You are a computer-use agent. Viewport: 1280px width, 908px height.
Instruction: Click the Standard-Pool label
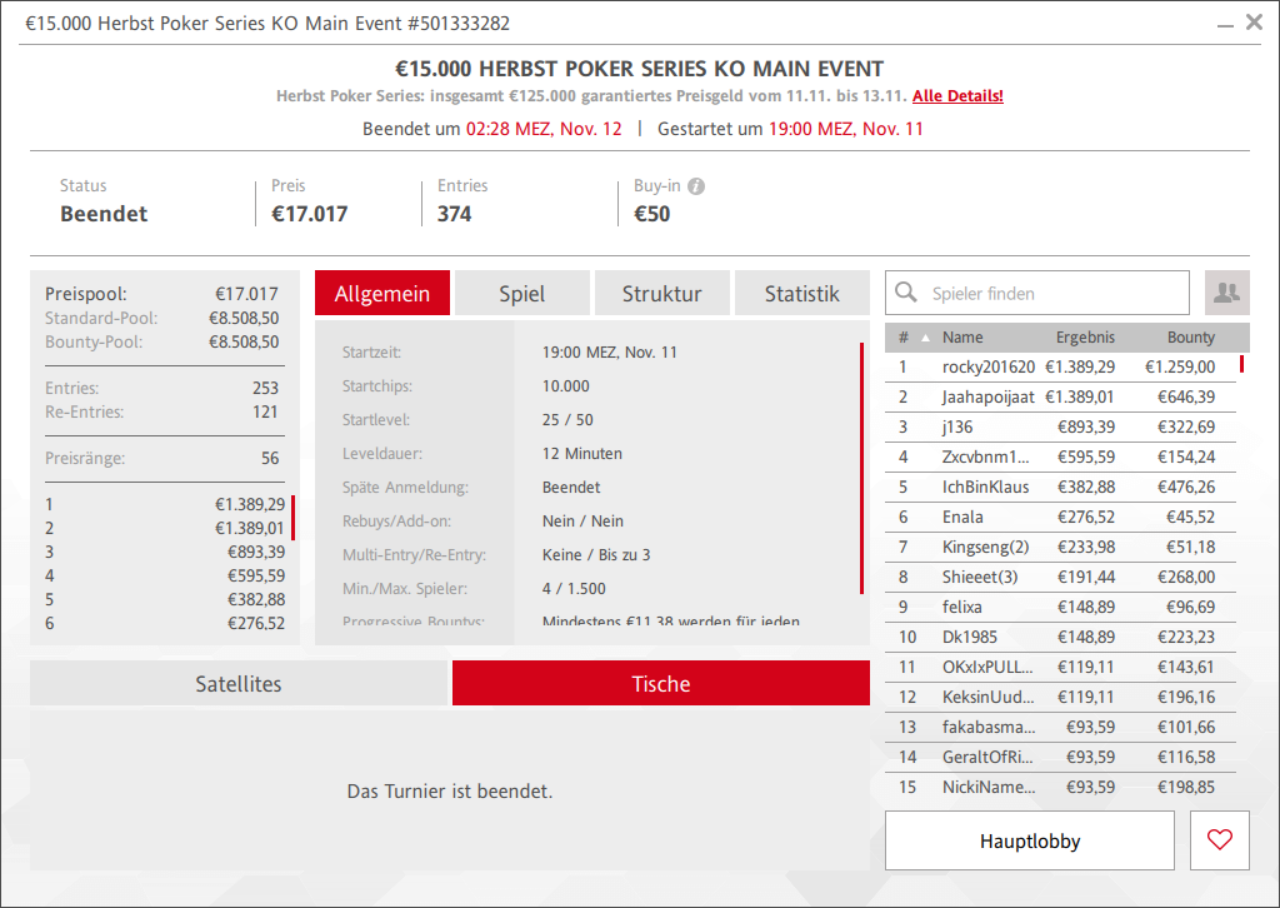101,318
